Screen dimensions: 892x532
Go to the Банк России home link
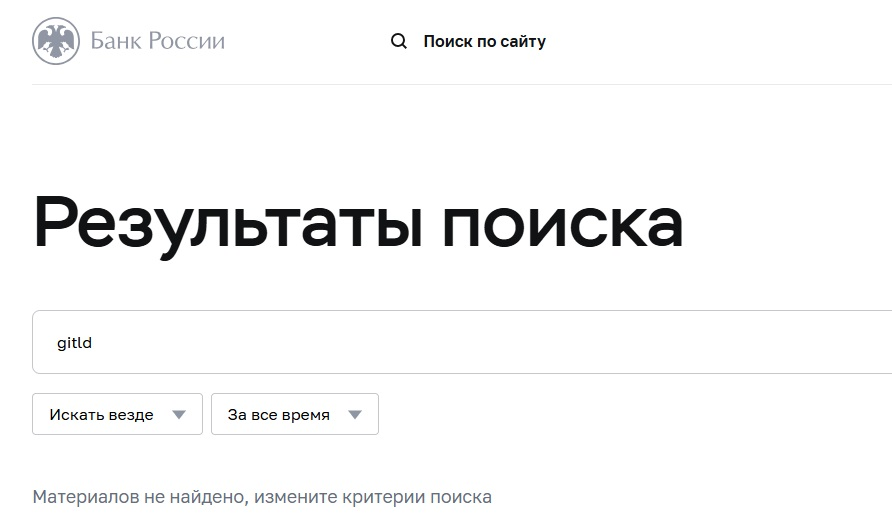point(128,41)
